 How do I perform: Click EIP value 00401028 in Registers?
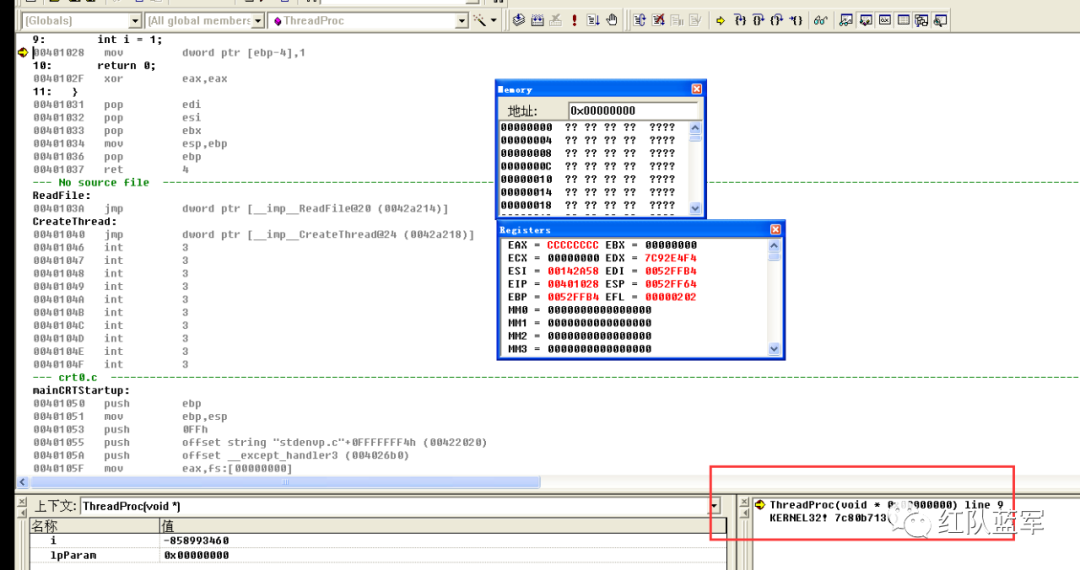pos(572,284)
